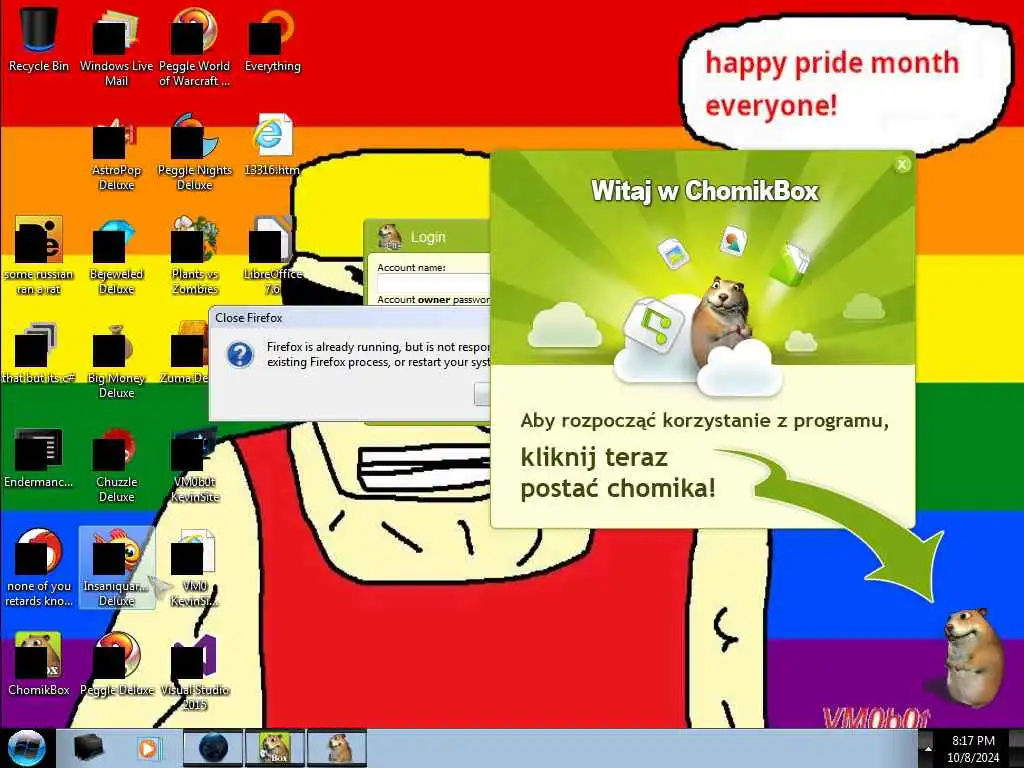
Task: Click the Close Firefox dialog title bar
Action: click(349, 318)
